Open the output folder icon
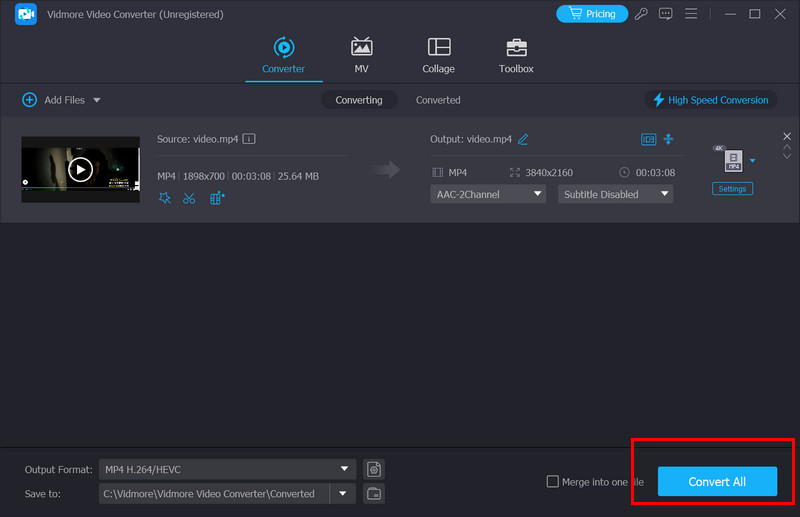 click(374, 494)
